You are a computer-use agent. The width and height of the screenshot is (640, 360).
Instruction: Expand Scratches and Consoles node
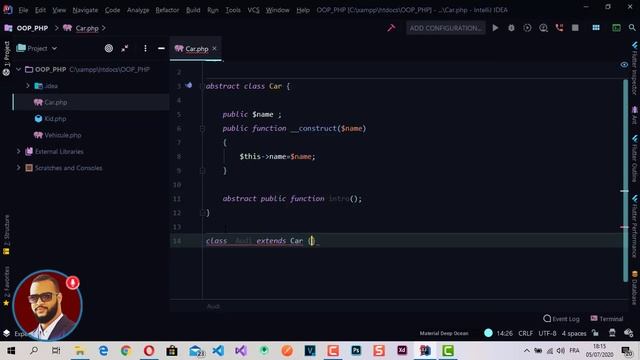[x=18, y=168]
